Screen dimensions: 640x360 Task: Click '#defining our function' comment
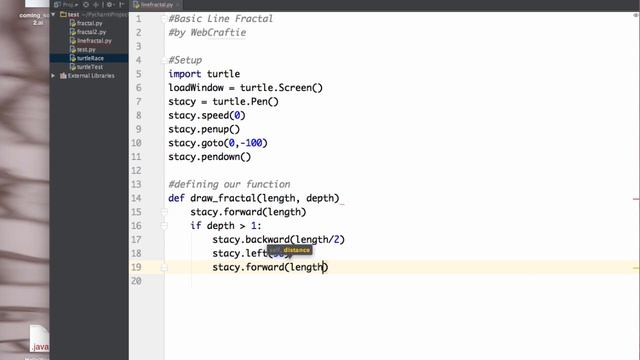(229, 184)
